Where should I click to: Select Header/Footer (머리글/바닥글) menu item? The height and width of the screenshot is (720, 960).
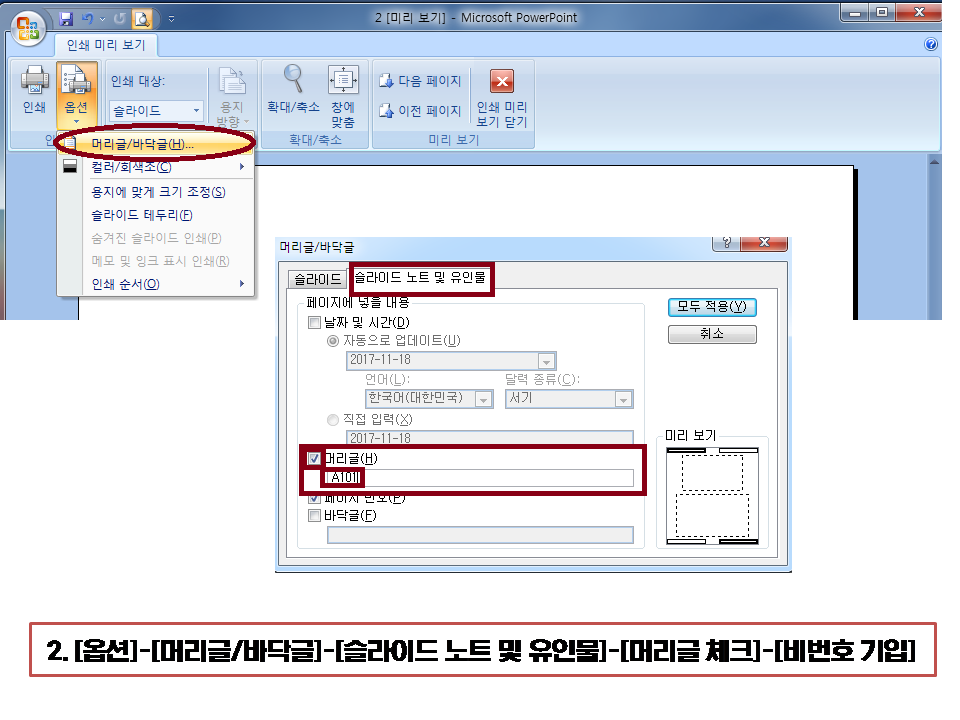coord(141,145)
